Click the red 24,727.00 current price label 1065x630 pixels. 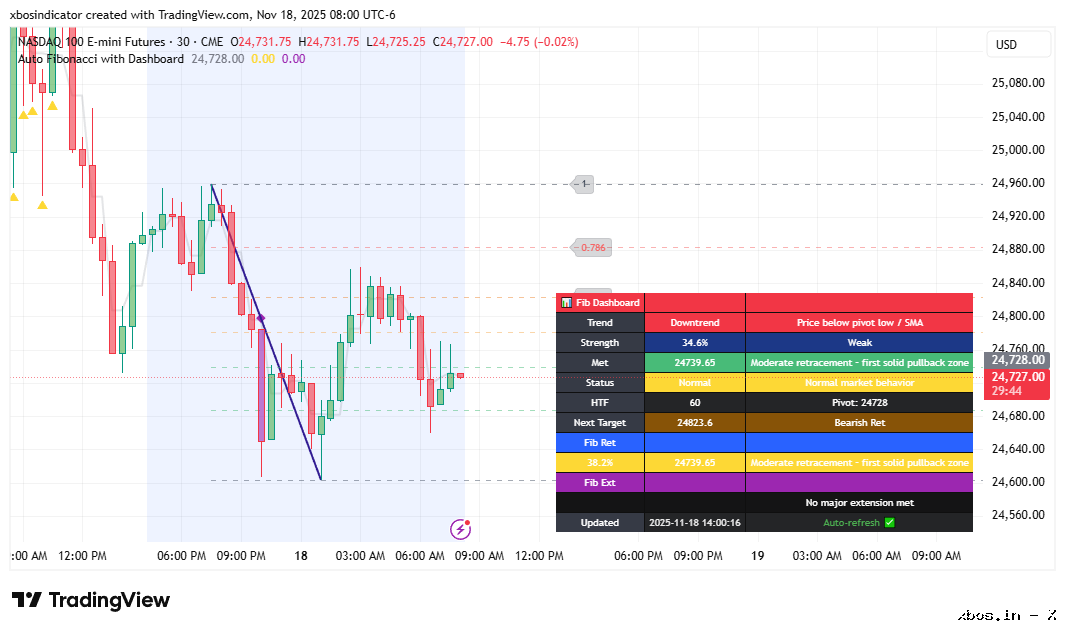tap(1018, 377)
